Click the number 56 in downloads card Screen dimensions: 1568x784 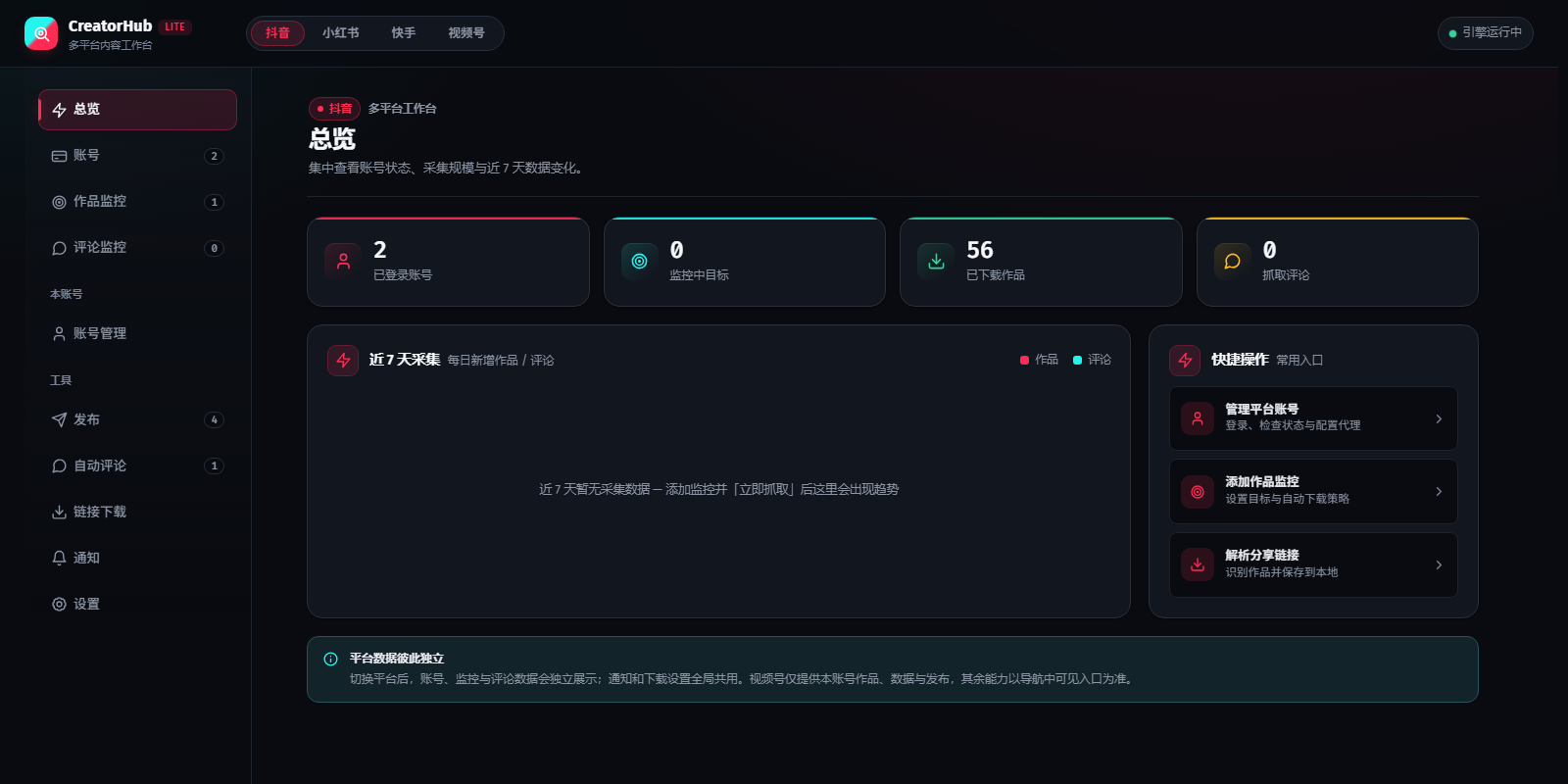980,251
